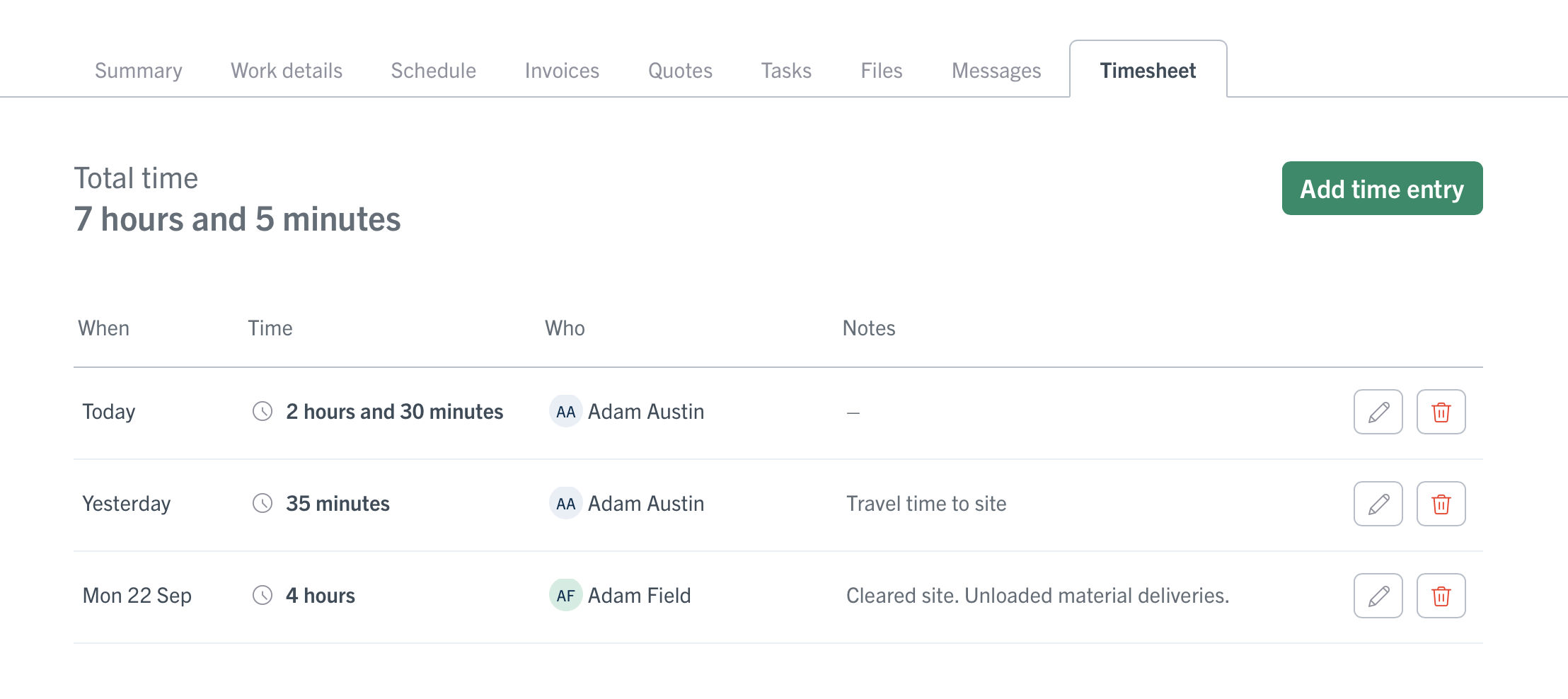Open the Tasks tab
1568x699 pixels.
coord(786,71)
